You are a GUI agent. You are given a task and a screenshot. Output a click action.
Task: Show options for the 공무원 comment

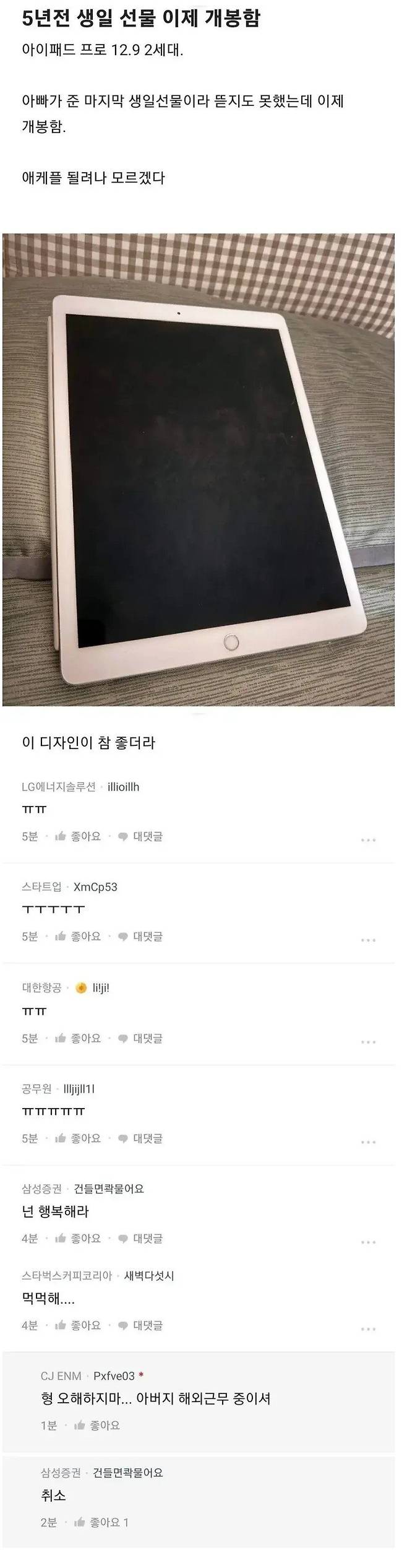pos(368,1142)
